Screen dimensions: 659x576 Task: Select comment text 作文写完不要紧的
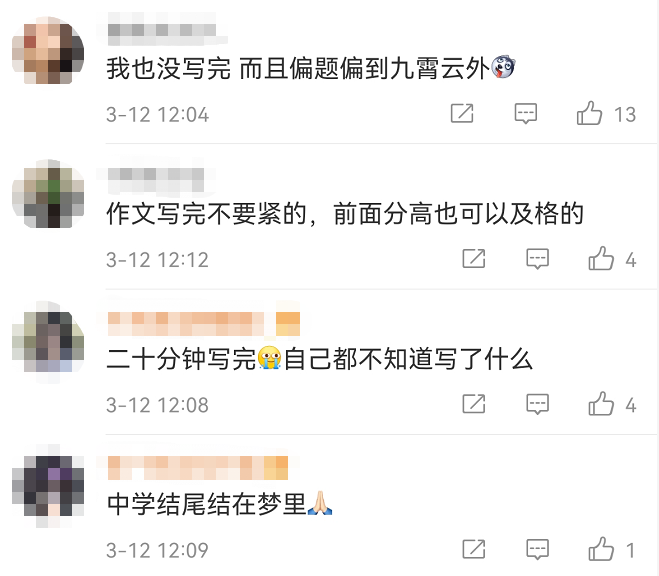coord(206,213)
